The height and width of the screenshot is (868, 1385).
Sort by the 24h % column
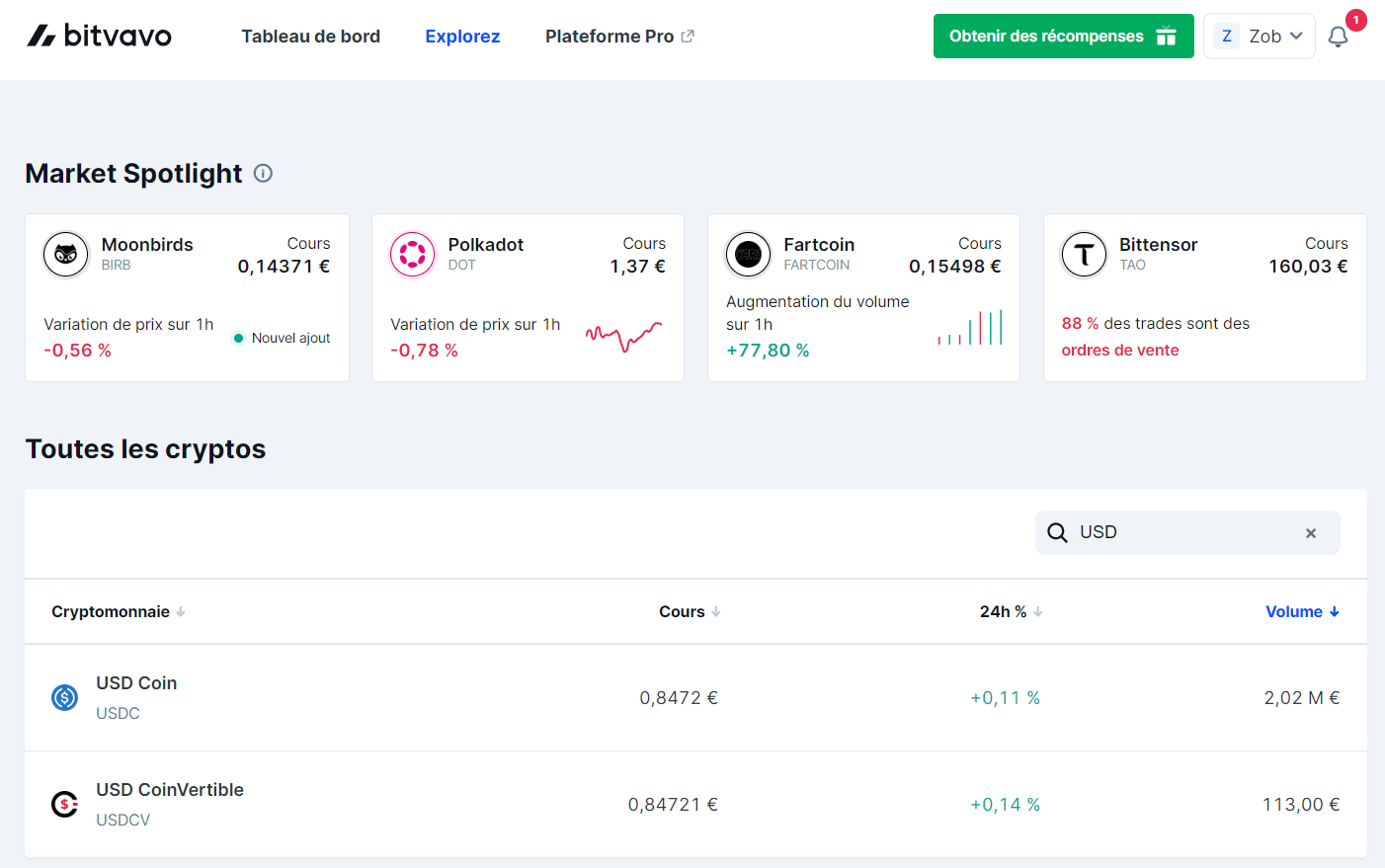(x=1010, y=611)
